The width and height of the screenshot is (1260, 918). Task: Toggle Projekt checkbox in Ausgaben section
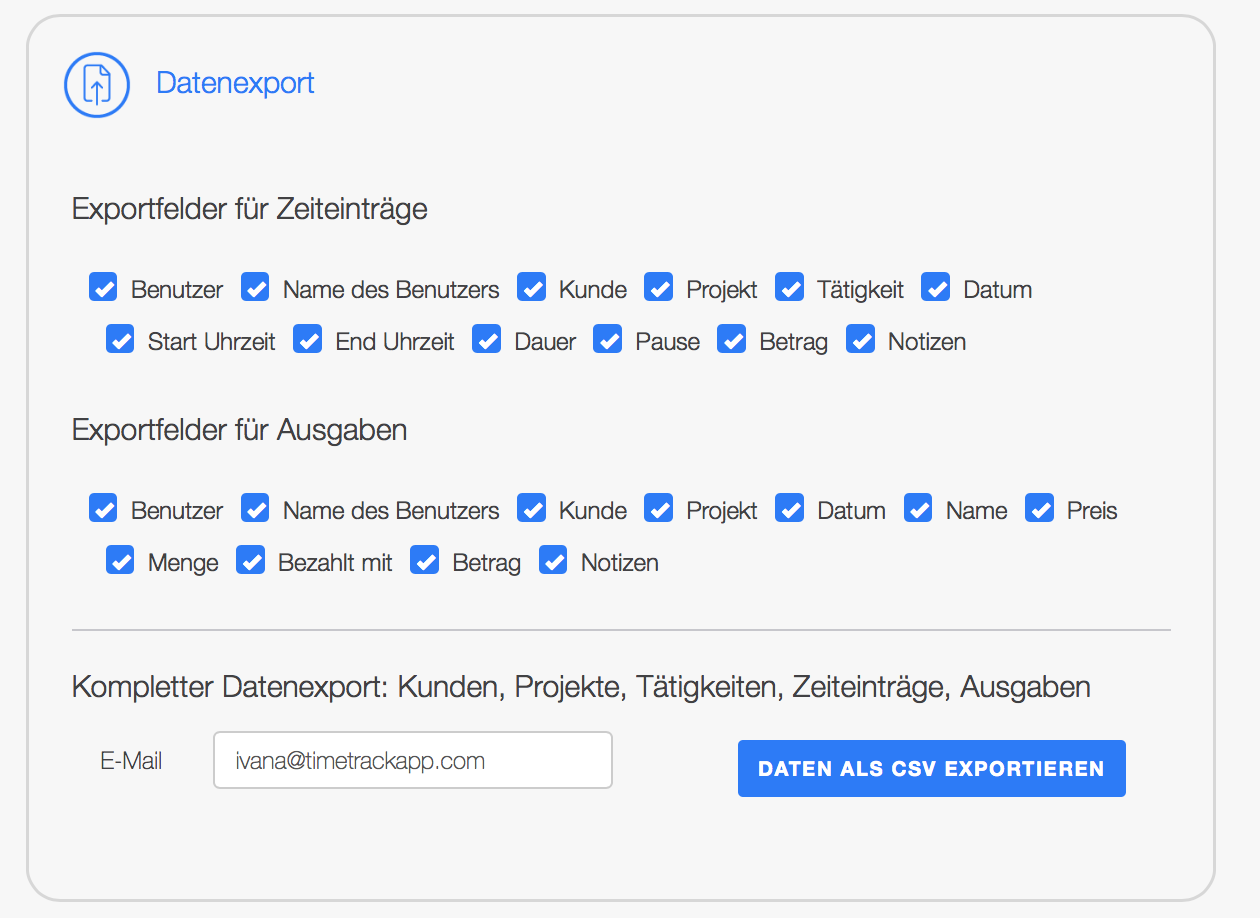pyautogui.click(x=659, y=508)
